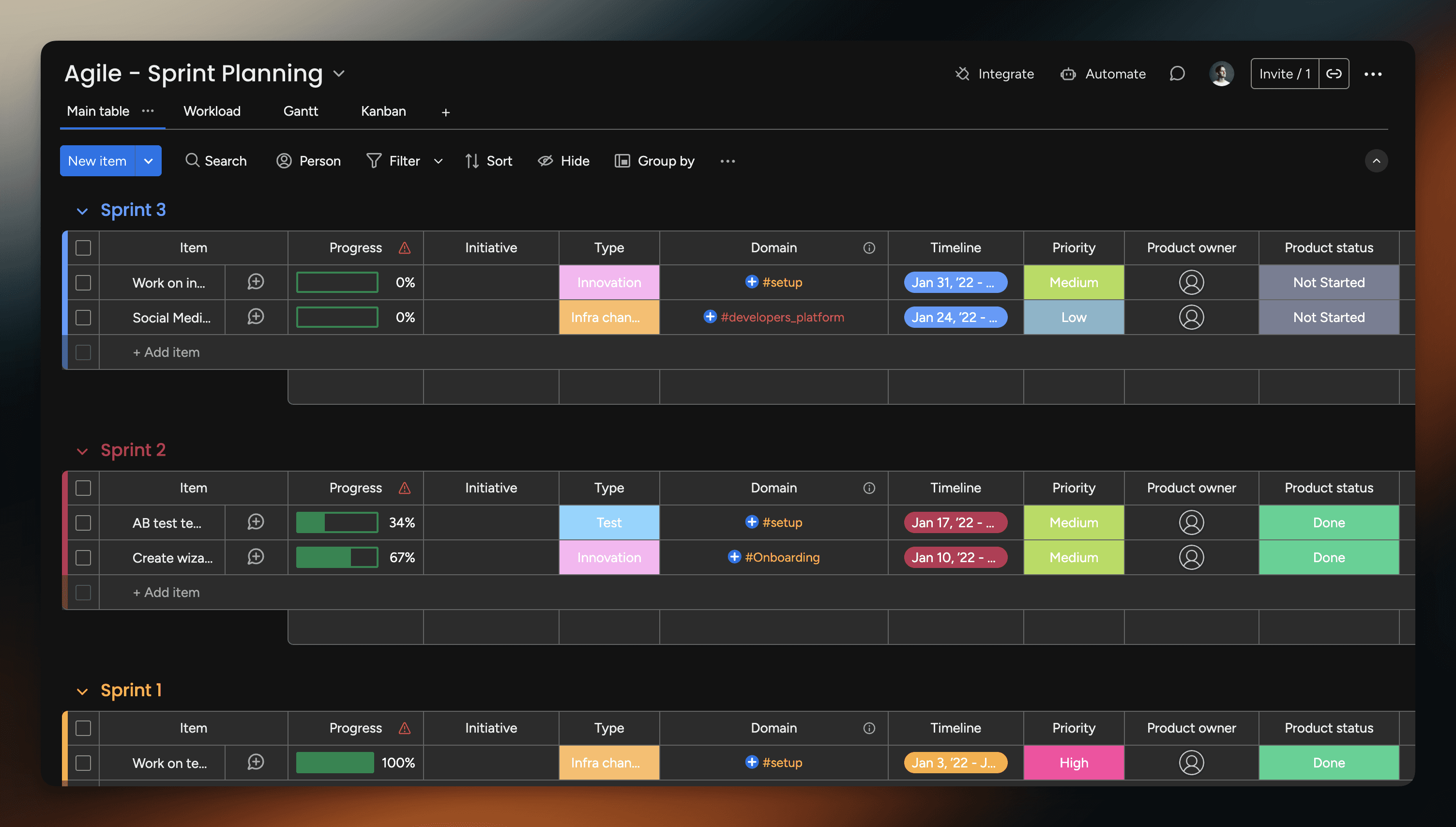The width and height of the screenshot is (1456, 827).
Task: Click + Add item in Sprint 2
Action: tap(167, 593)
